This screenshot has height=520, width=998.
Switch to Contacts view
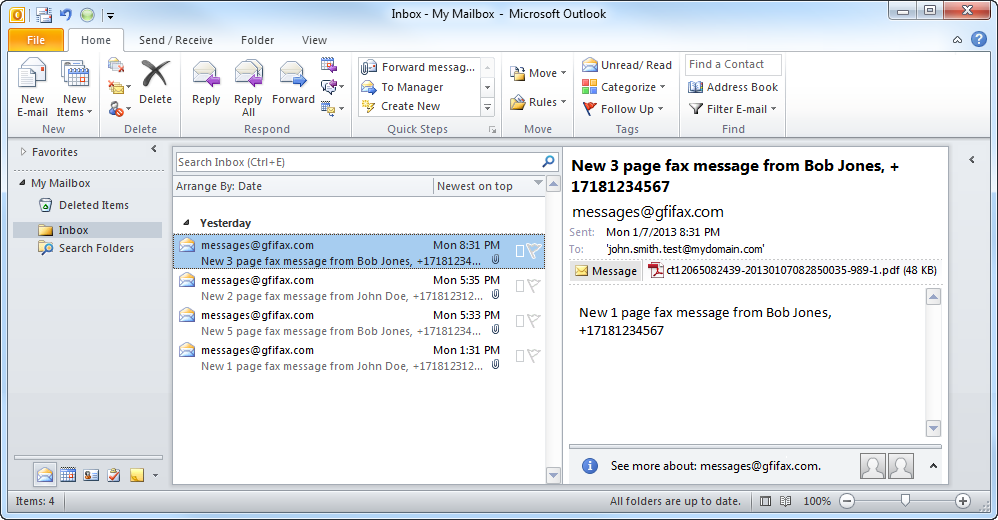pos(91,475)
